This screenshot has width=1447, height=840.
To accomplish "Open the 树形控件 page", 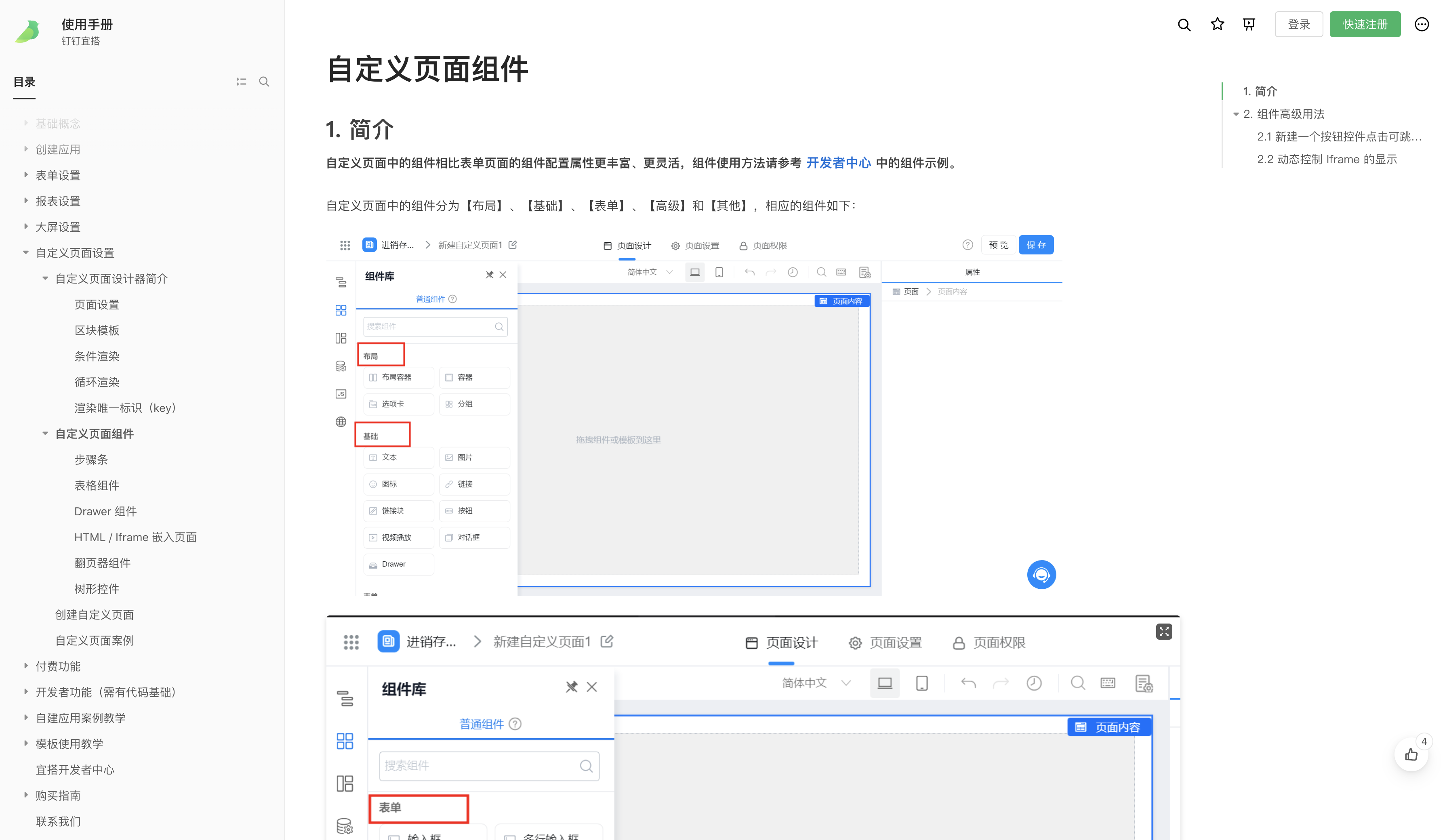I will [97, 588].
